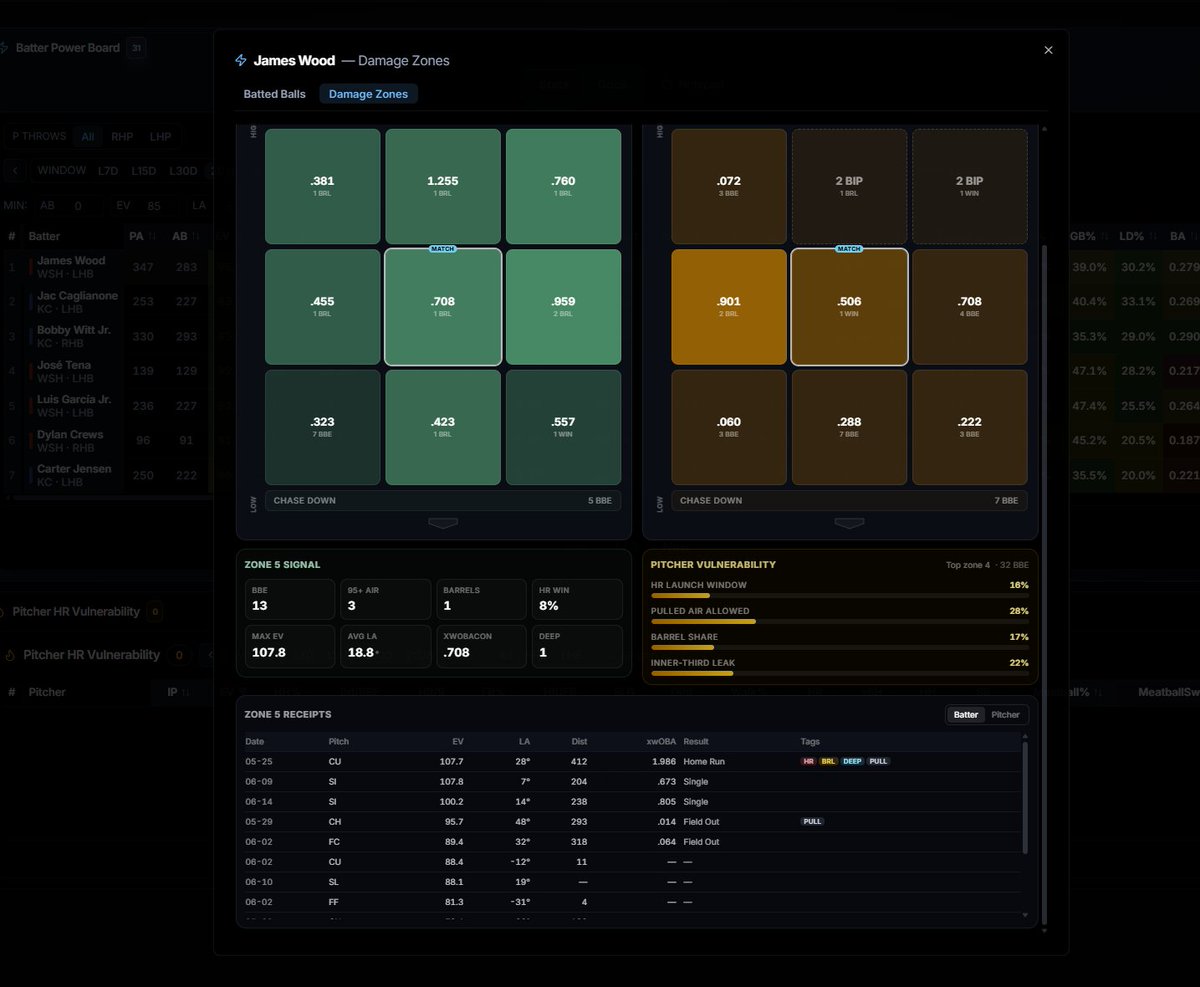This screenshot has height=987, width=1200.
Task: Click the INNER-THIRD LEAK progress bar
Action: point(840,673)
